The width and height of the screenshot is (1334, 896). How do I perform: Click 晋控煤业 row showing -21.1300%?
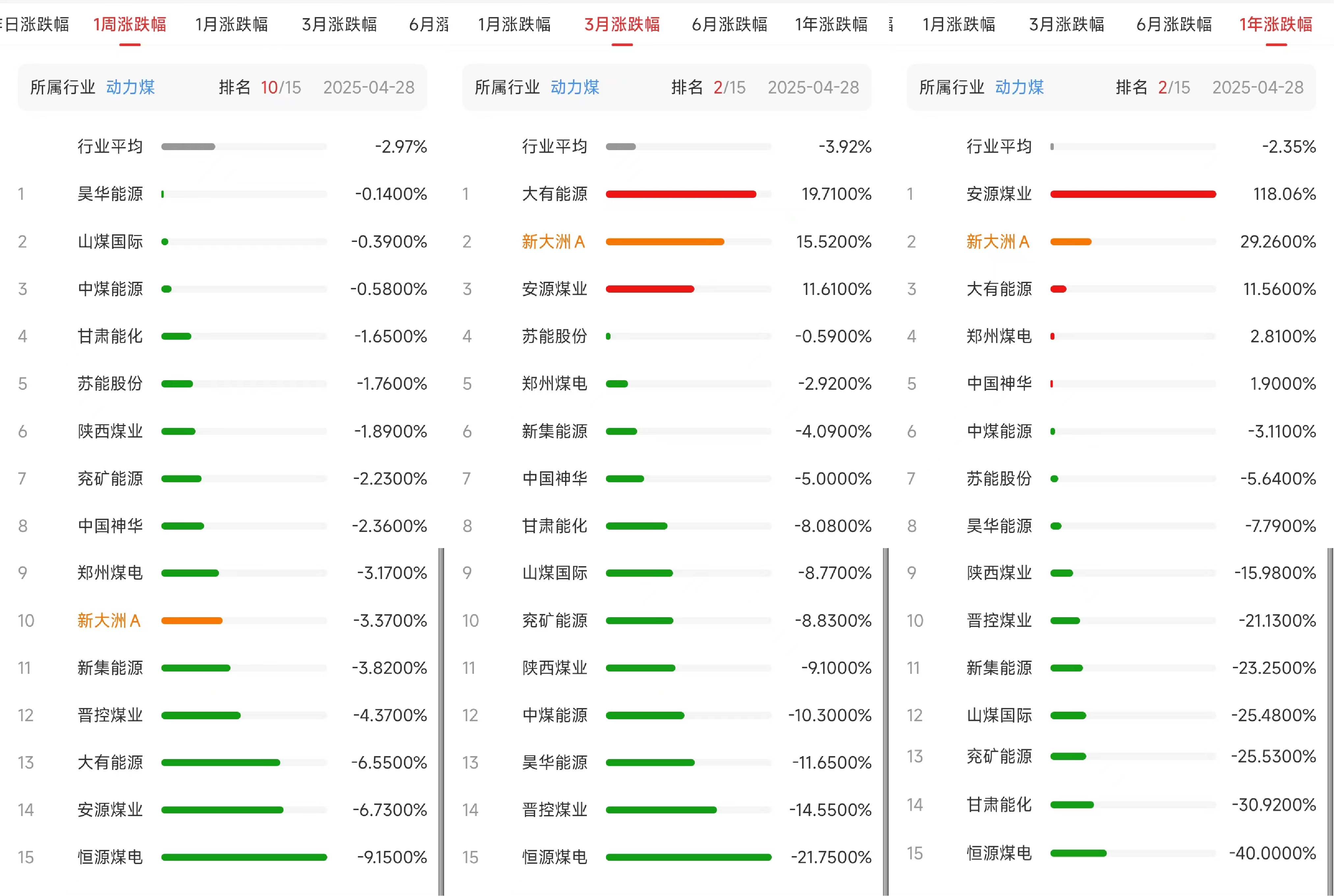point(1112,620)
